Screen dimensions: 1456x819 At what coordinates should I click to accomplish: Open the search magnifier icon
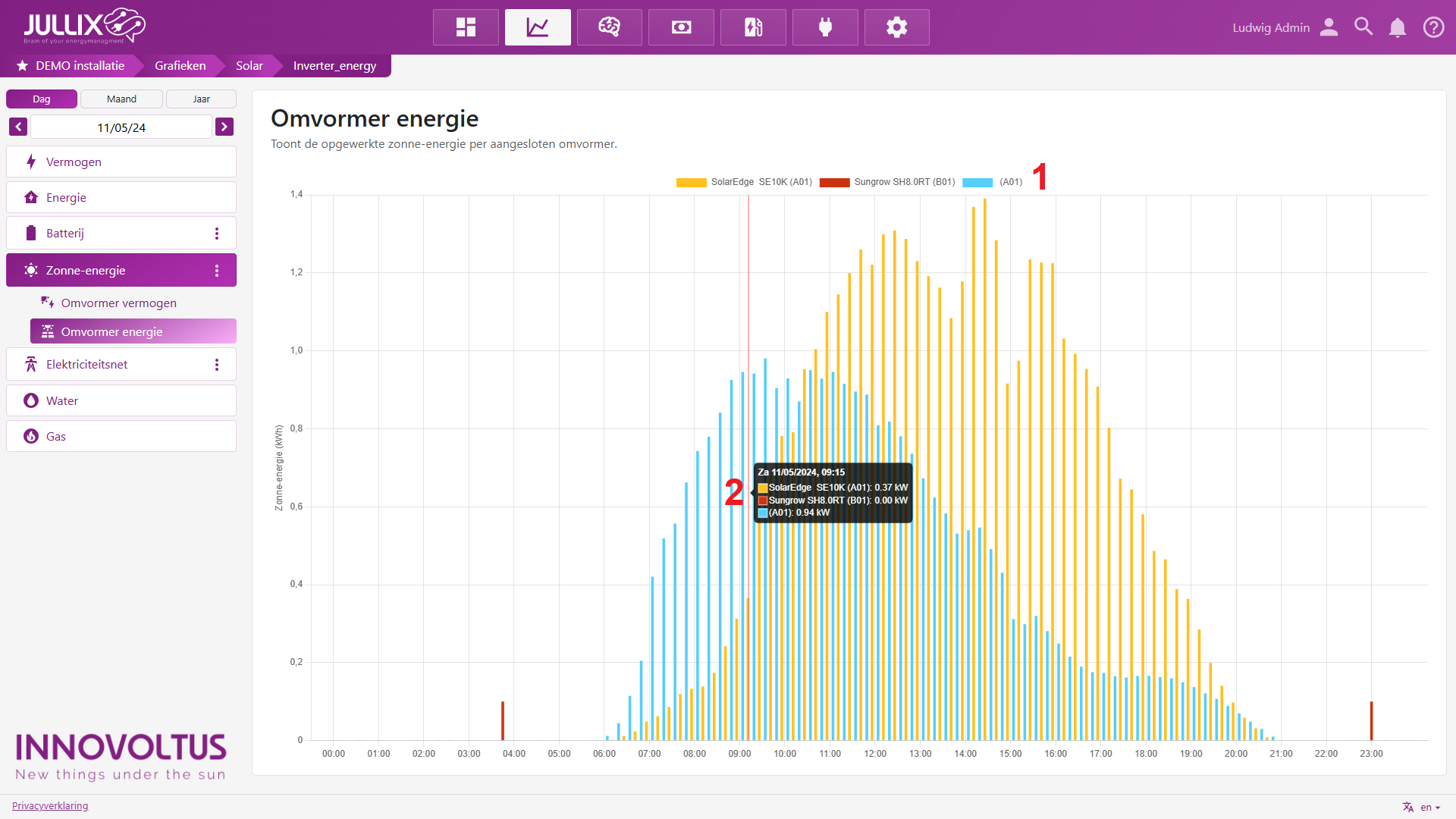pyautogui.click(x=1363, y=27)
